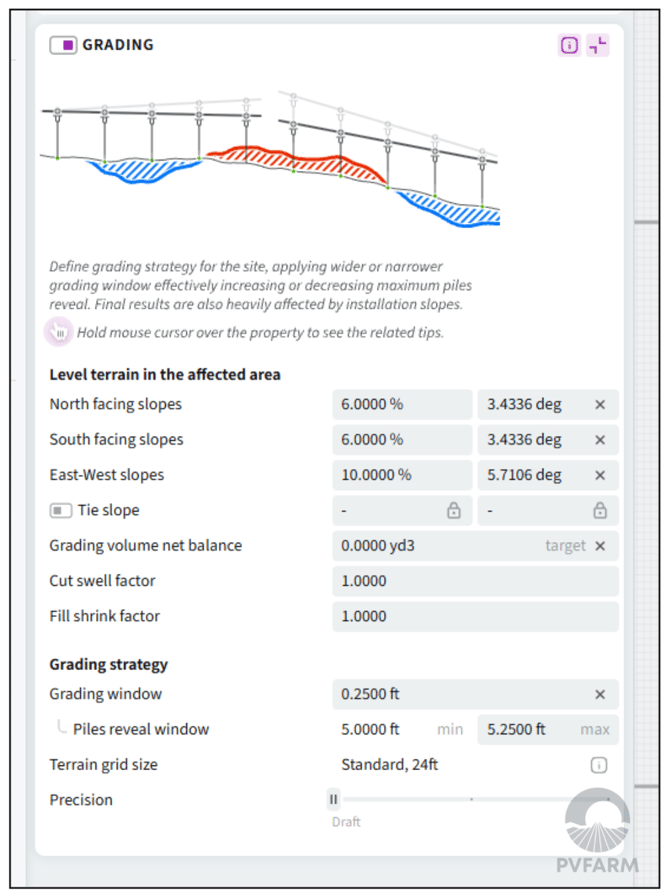
Task: Click the info icon in the GRADING header
Action: tap(569, 45)
